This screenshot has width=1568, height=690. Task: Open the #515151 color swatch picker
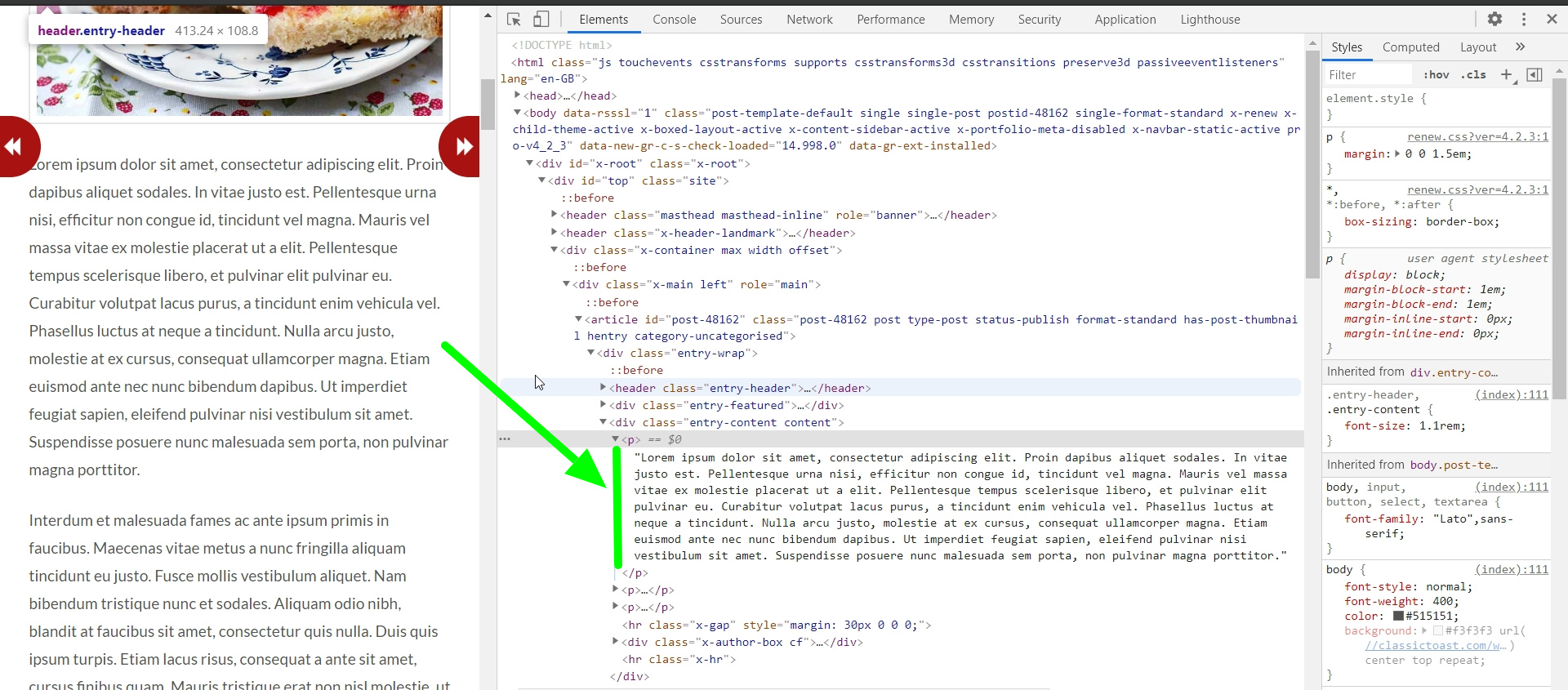click(x=1398, y=616)
